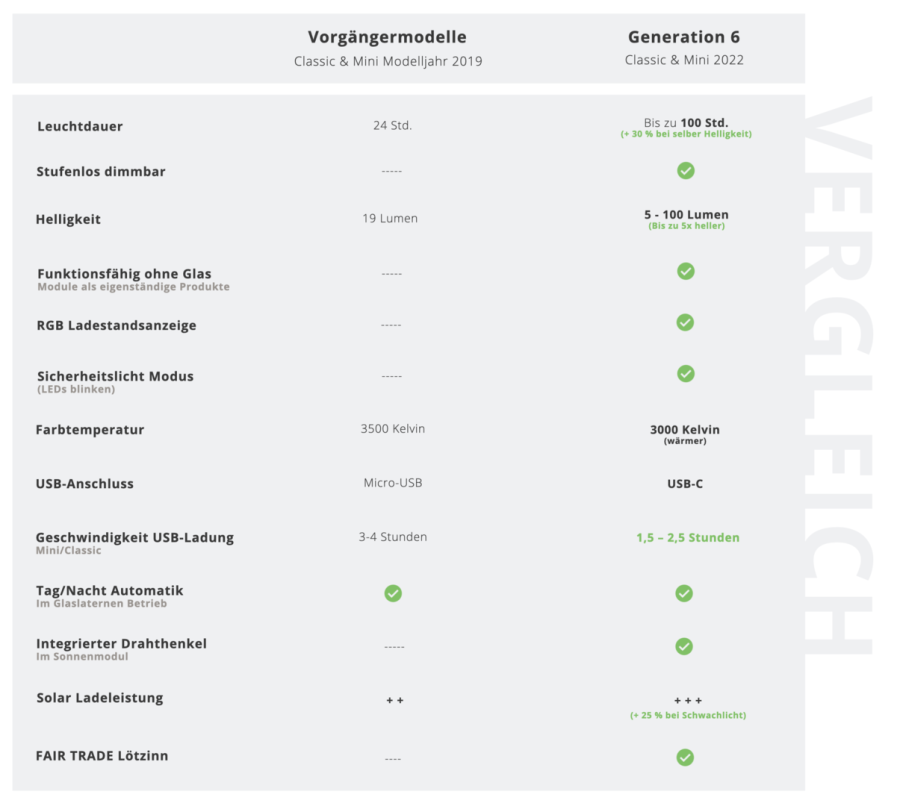Image resolution: width=900 pixels, height=806 pixels.
Task: Click the Bis zu 100 Std. value
Action: point(685,122)
